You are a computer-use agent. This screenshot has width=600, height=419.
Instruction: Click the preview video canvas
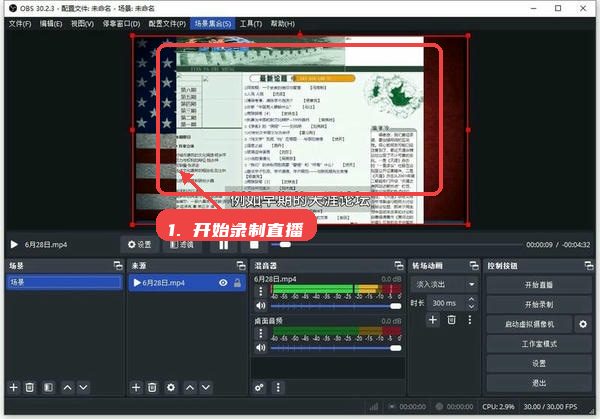pos(300,130)
